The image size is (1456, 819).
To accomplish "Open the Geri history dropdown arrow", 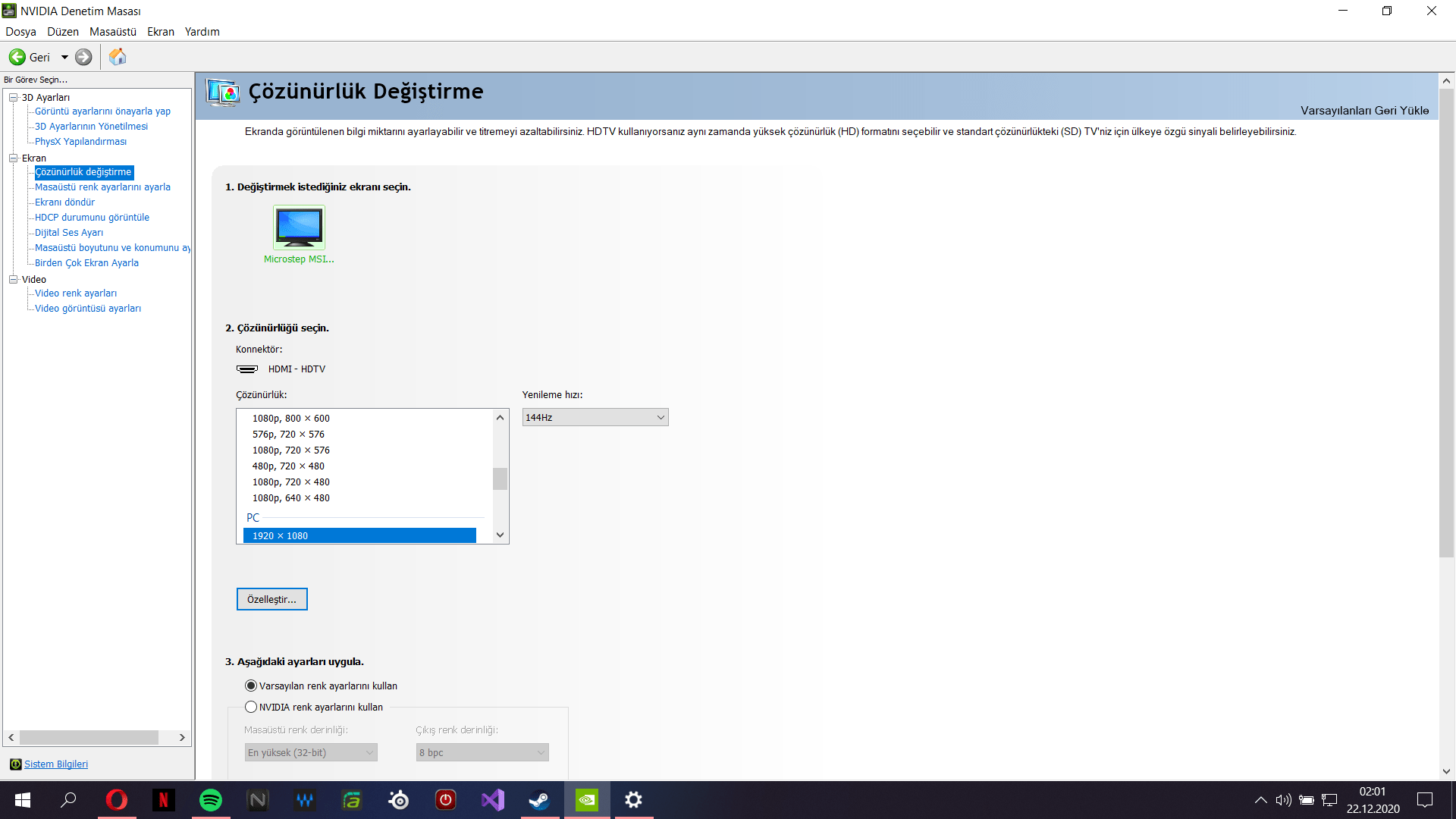I will coord(64,57).
